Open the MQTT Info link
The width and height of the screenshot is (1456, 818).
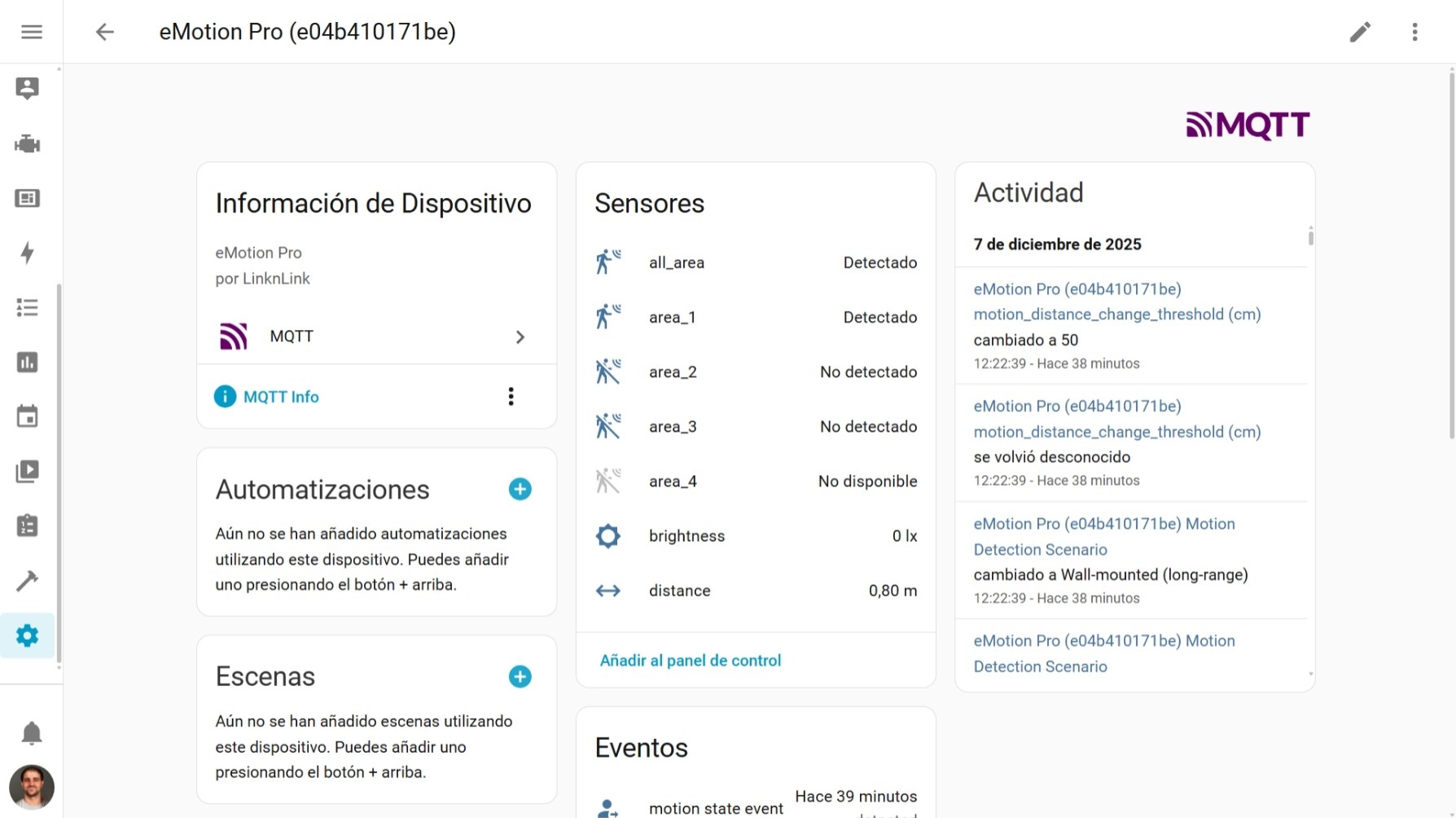point(280,397)
